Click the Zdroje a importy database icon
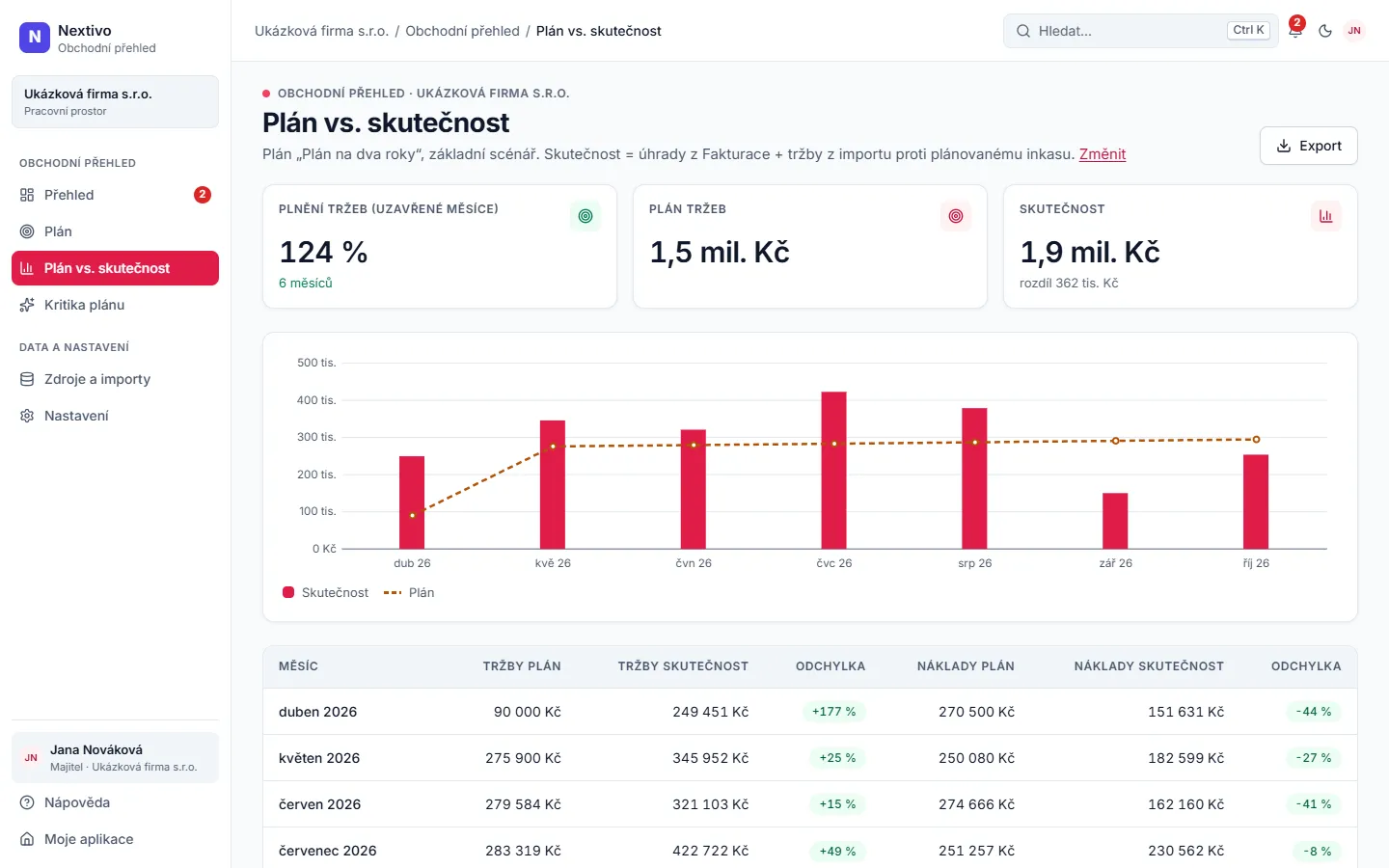 pos(27,379)
